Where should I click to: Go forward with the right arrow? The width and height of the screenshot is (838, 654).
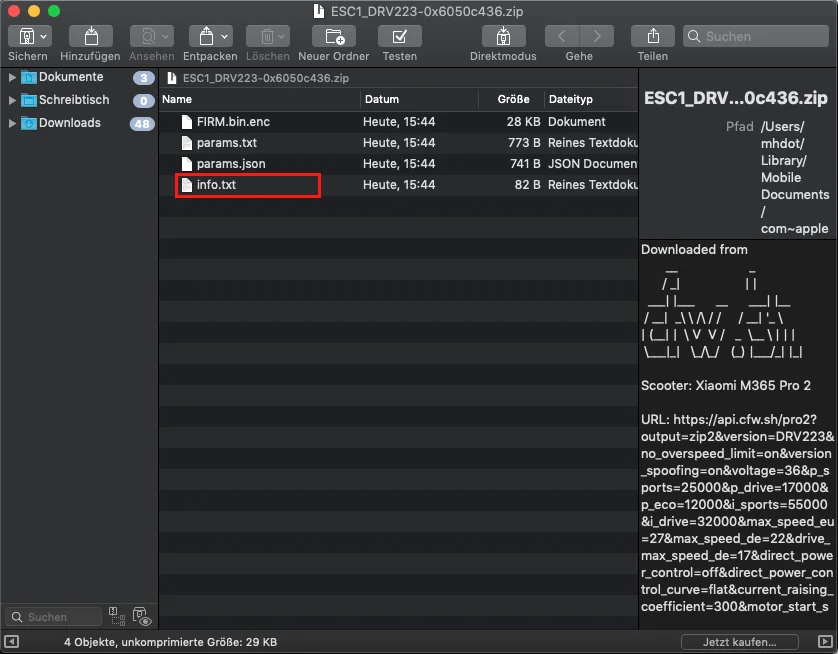pyautogui.click(x=597, y=36)
